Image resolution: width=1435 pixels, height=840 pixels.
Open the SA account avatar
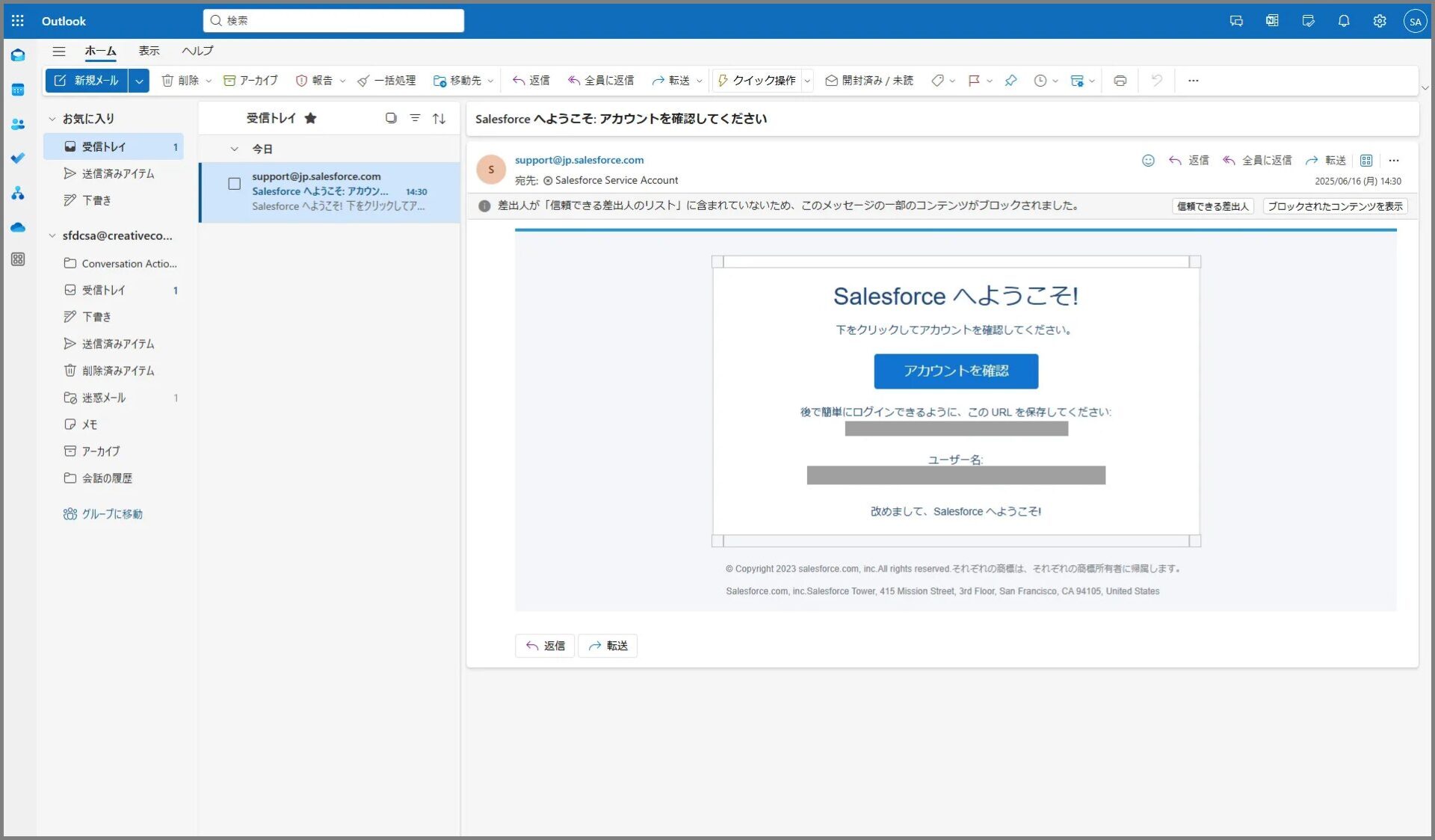(x=1415, y=21)
